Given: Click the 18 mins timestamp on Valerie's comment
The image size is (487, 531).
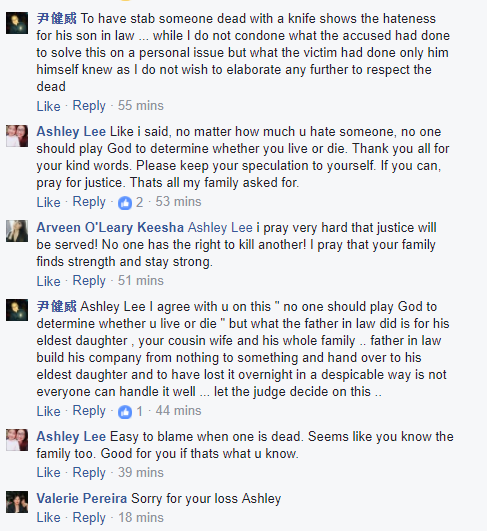Looking at the screenshot, I should (141, 518).
